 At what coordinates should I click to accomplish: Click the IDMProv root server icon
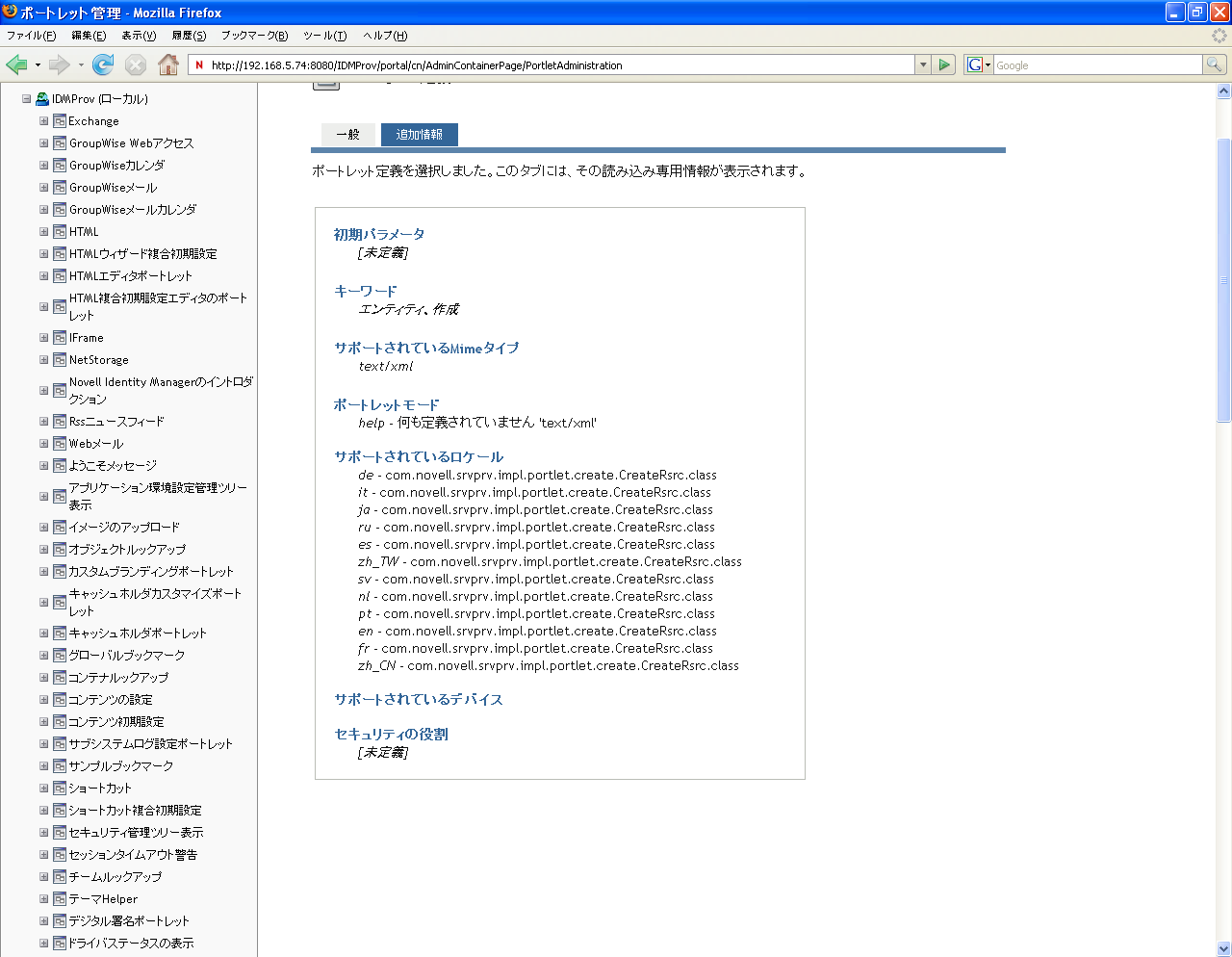tap(42, 99)
